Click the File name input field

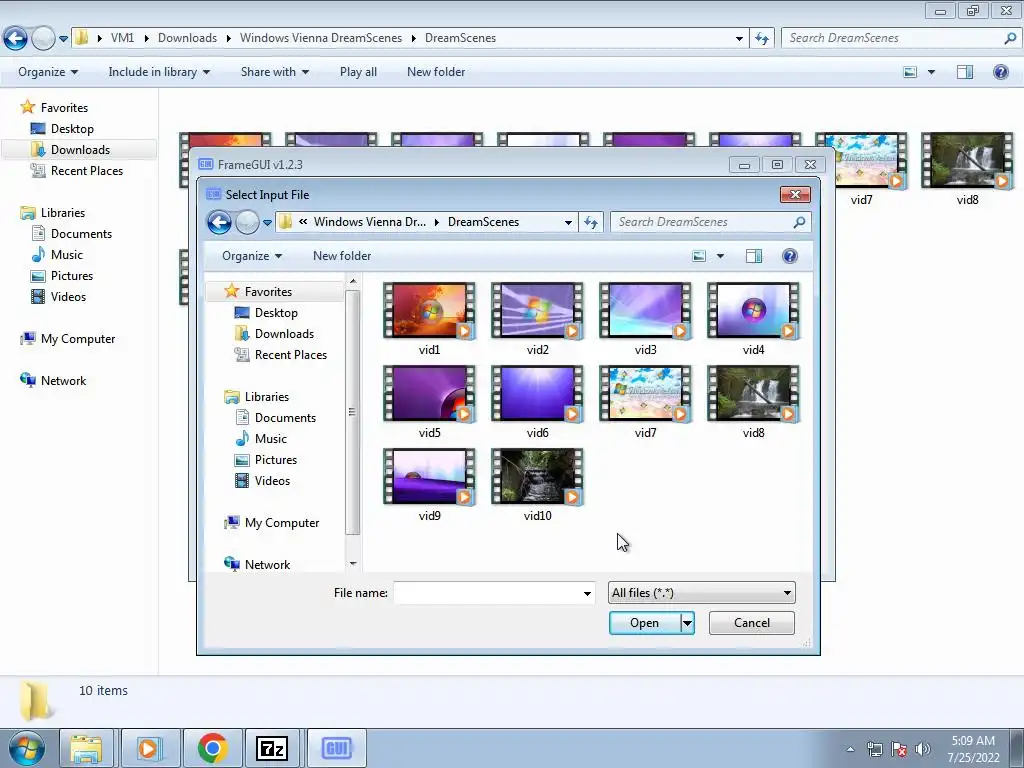click(x=487, y=593)
